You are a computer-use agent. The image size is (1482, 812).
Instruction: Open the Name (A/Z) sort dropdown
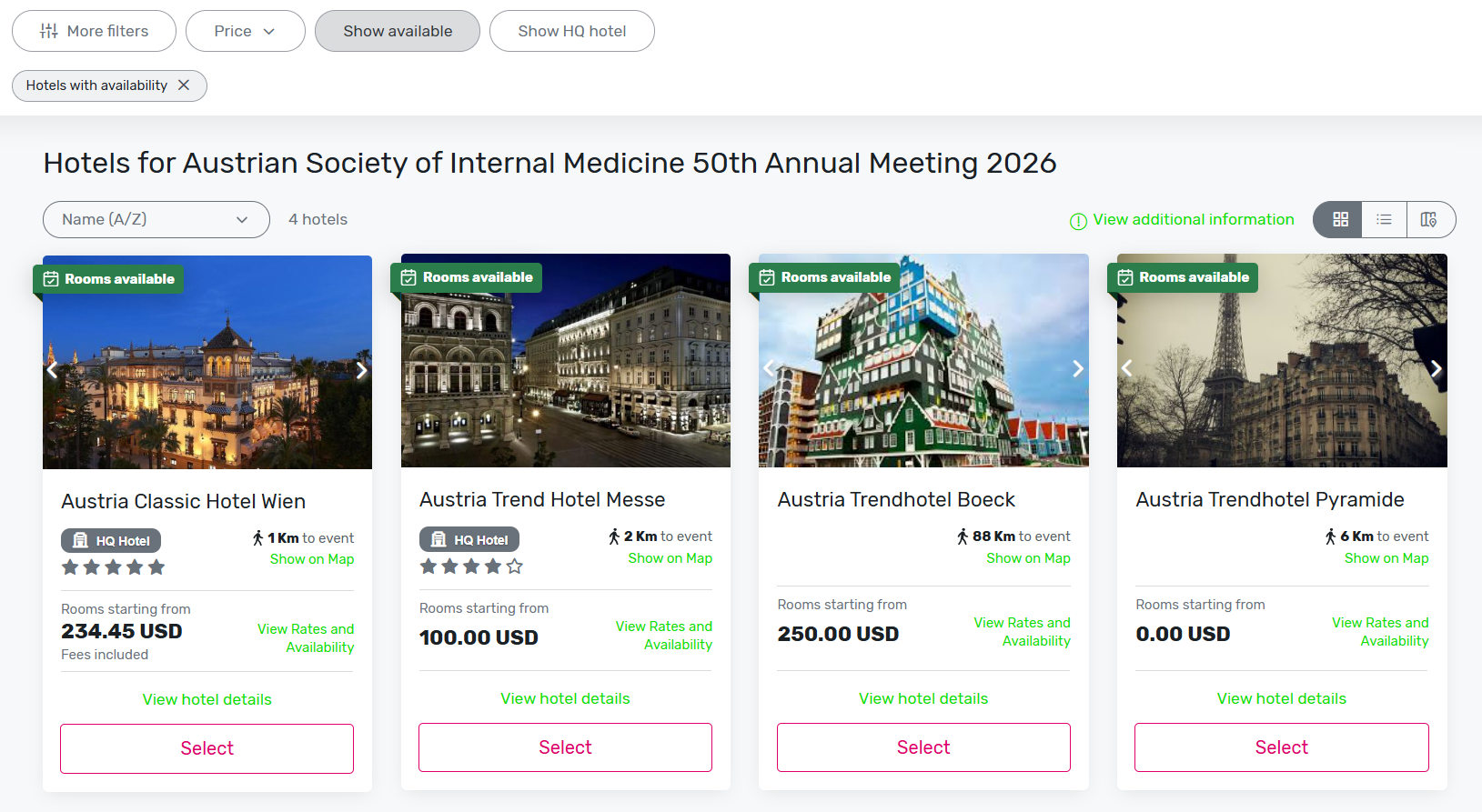pyautogui.click(x=156, y=219)
